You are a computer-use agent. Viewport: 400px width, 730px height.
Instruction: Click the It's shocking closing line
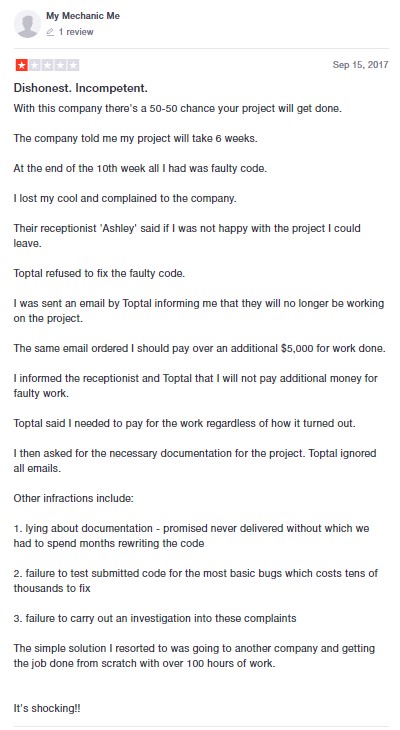pyautogui.click(x=47, y=708)
